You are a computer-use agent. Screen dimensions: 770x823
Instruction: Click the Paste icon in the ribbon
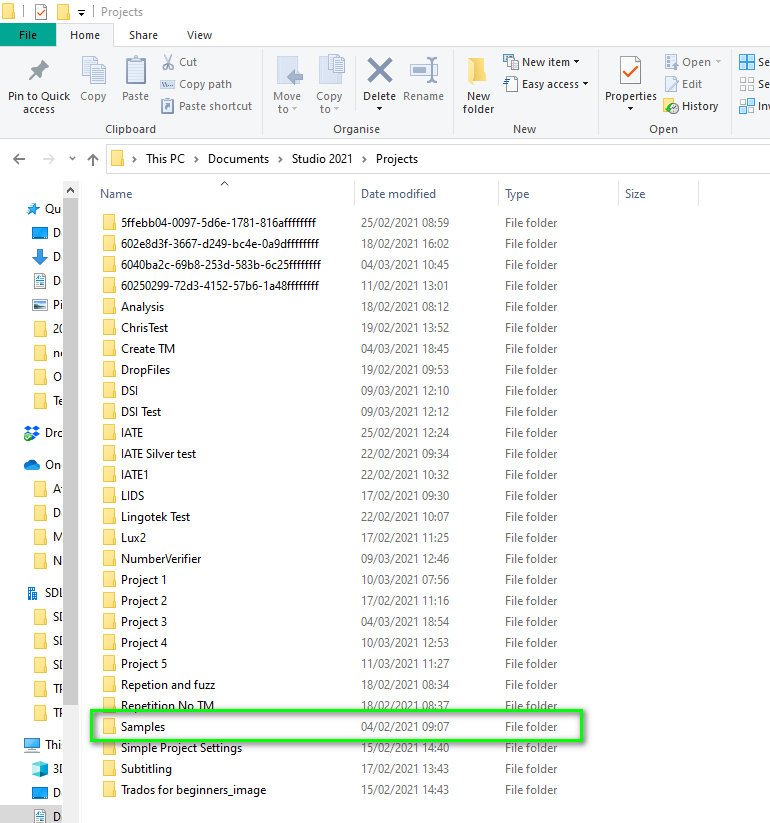click(135, 73)
